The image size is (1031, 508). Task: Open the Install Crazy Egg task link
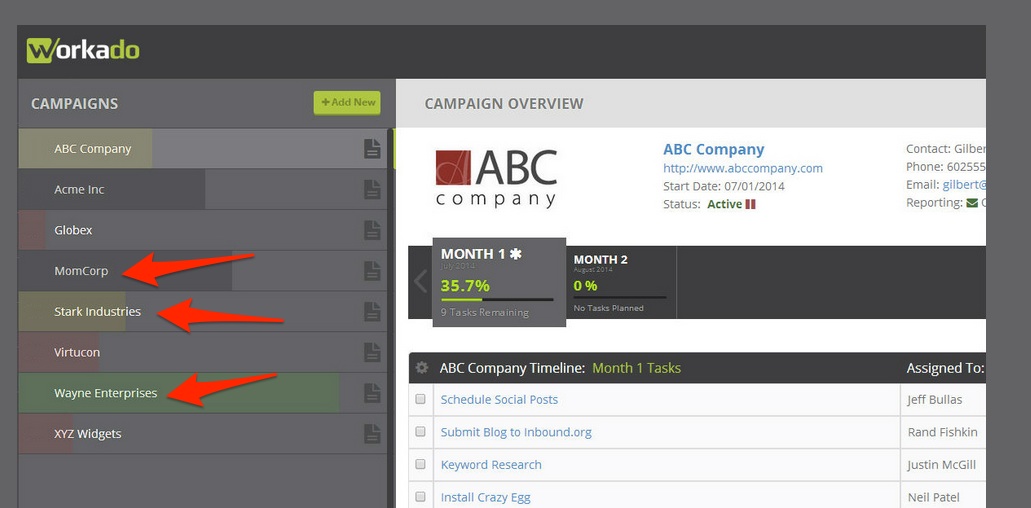tap(485, 497)
